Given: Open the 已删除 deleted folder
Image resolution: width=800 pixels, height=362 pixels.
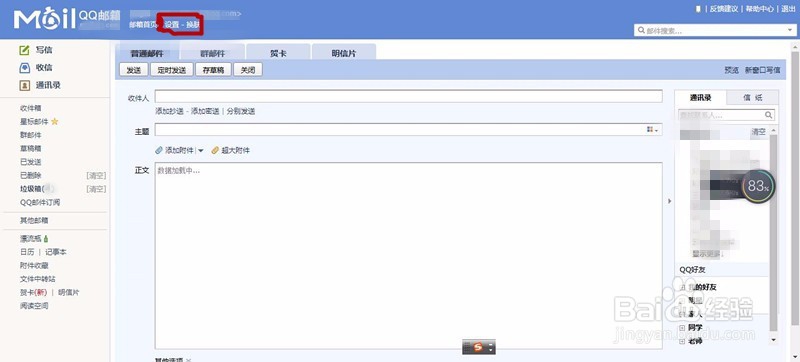Looking at the screenshot, I should click(x=31, y=175).
